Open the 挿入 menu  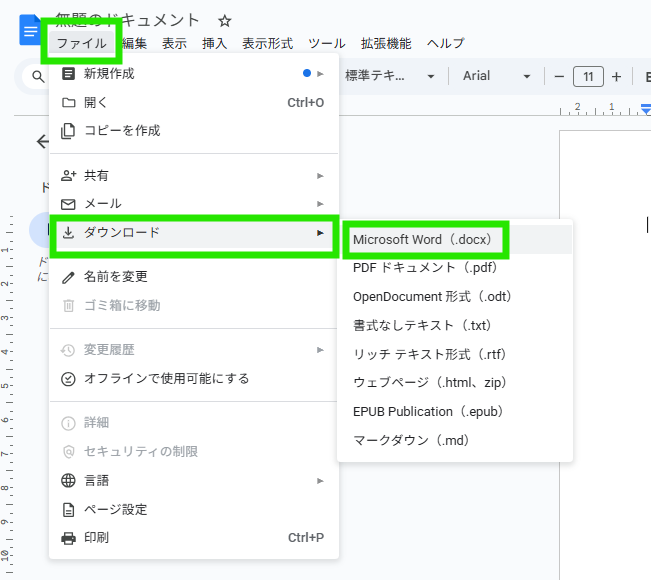(215, 43)
